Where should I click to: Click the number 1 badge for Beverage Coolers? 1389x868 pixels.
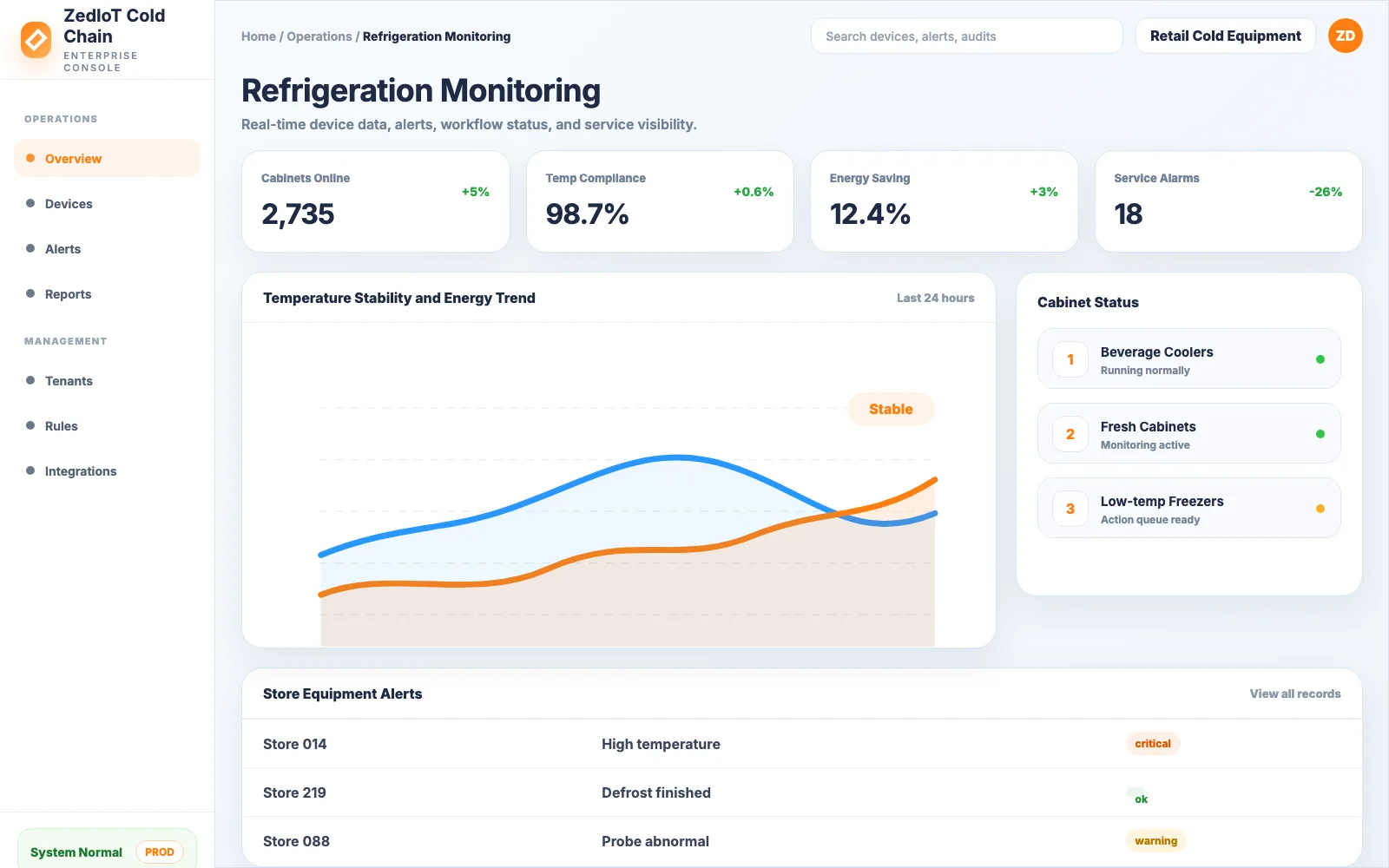click(x=1070, y=359)
